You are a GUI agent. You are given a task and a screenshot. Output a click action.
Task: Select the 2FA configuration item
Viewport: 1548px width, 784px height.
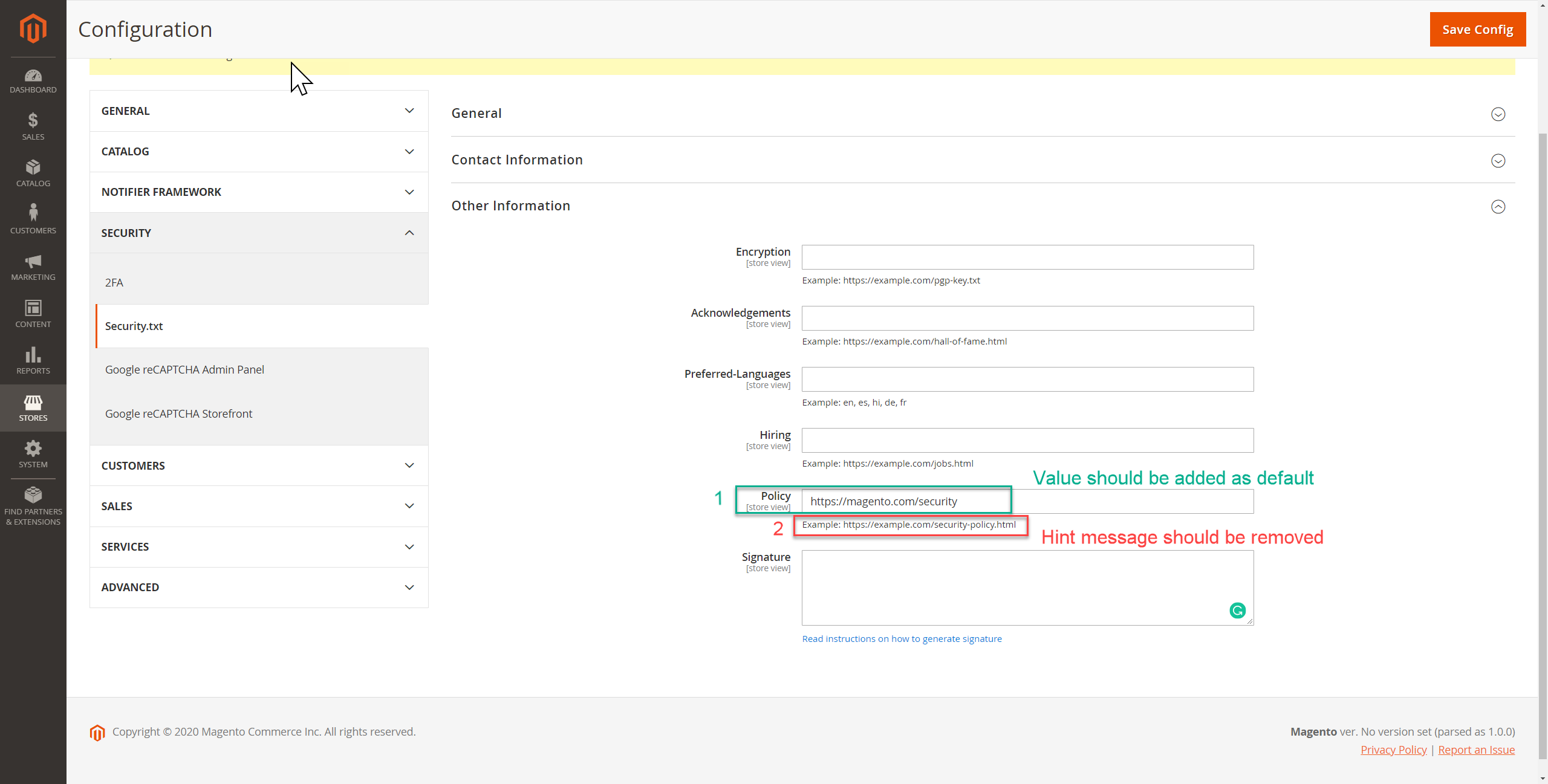[114, 282]
